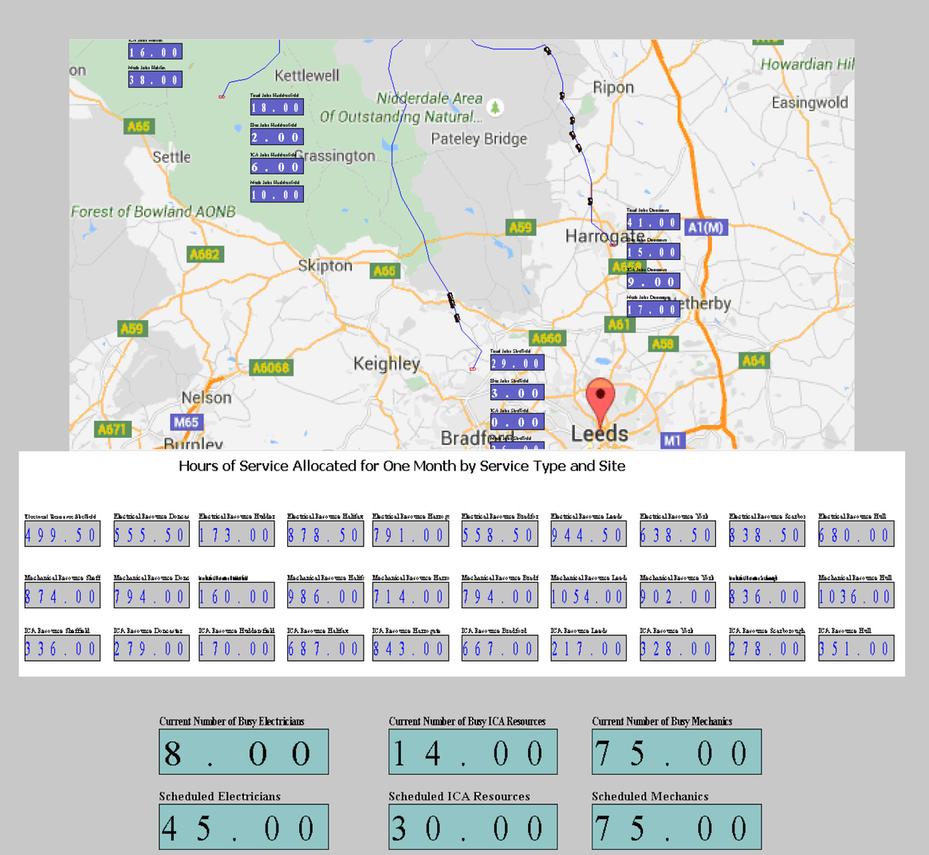This screenshot has width=929, height=855.
Task: Click the Ripon town label on map
Action: 613,88
